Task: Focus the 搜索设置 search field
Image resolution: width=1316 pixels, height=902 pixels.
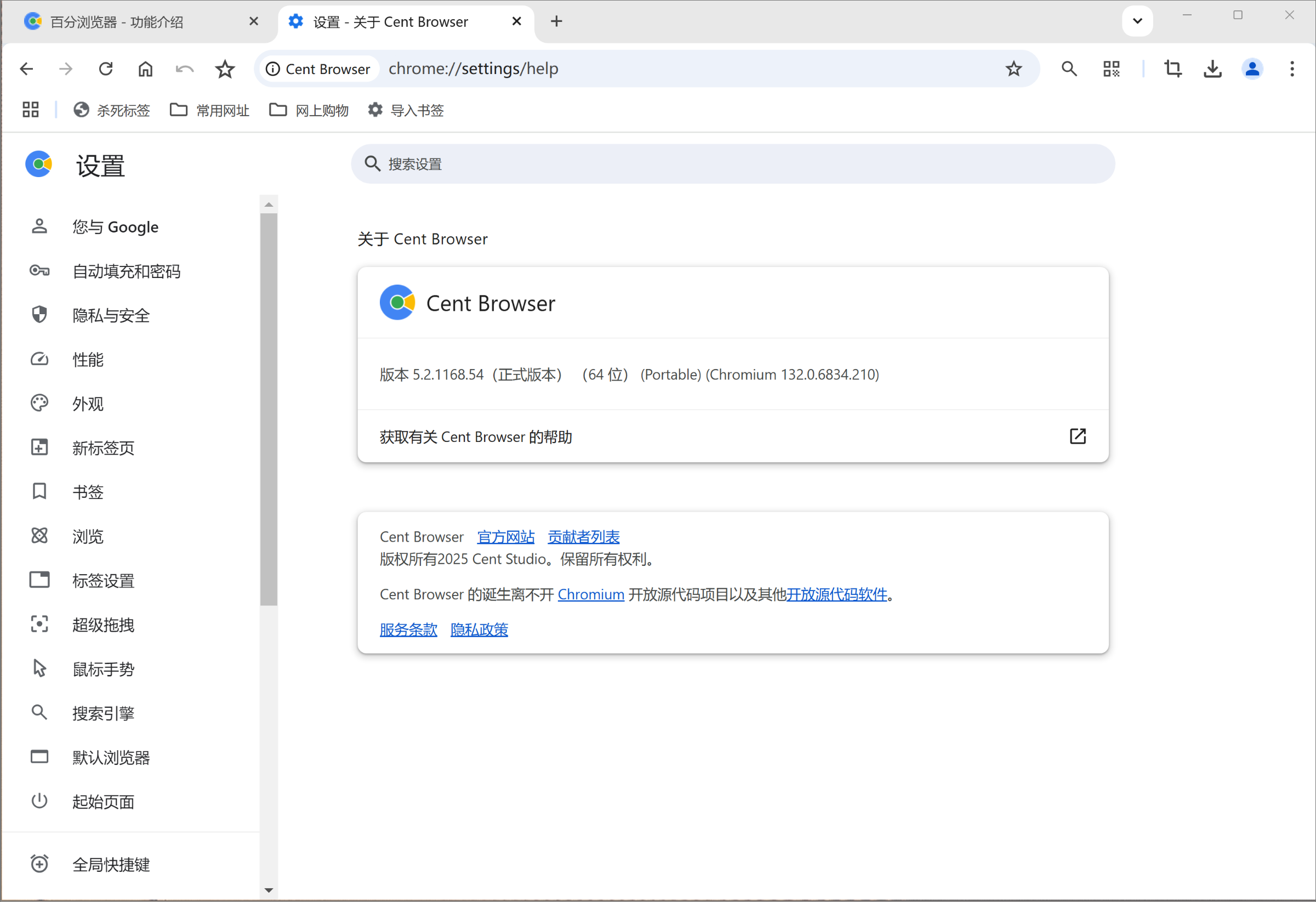Action: click(733, 164)
